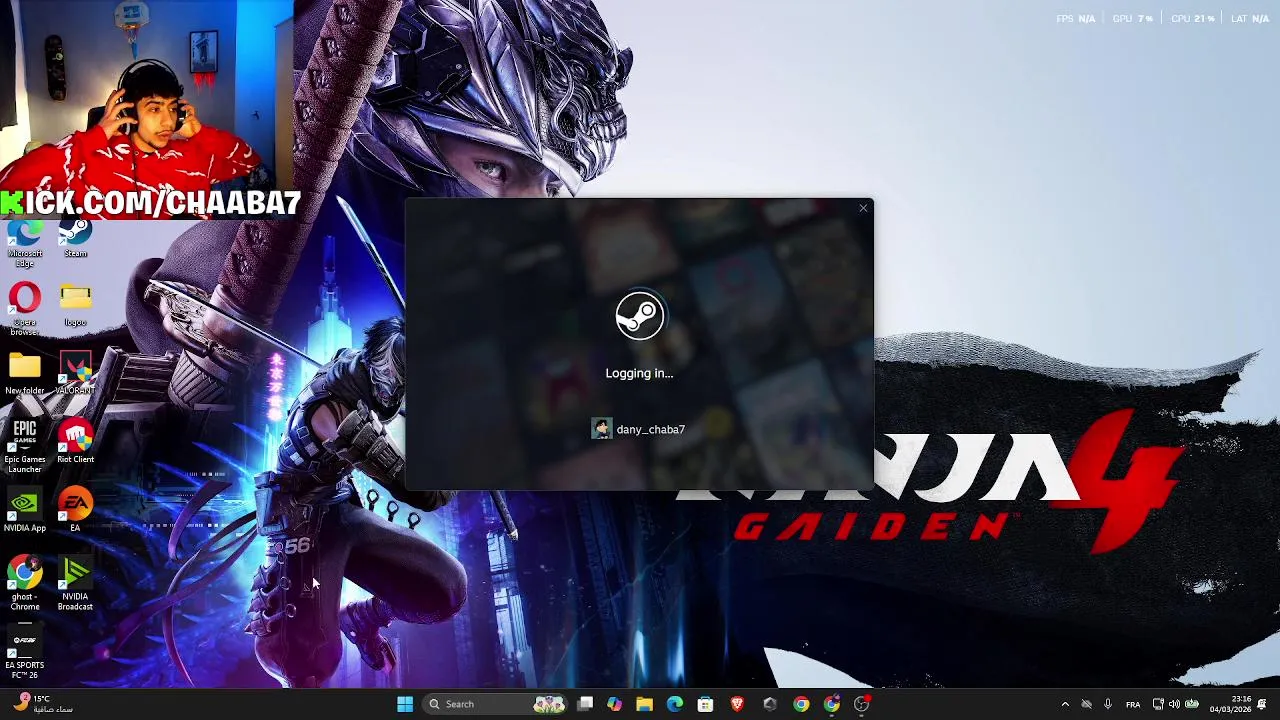Image resolution: width=1280 pixels, height=720 pixels.
Task: Open the logos folder on desktop
Action: 75,305
